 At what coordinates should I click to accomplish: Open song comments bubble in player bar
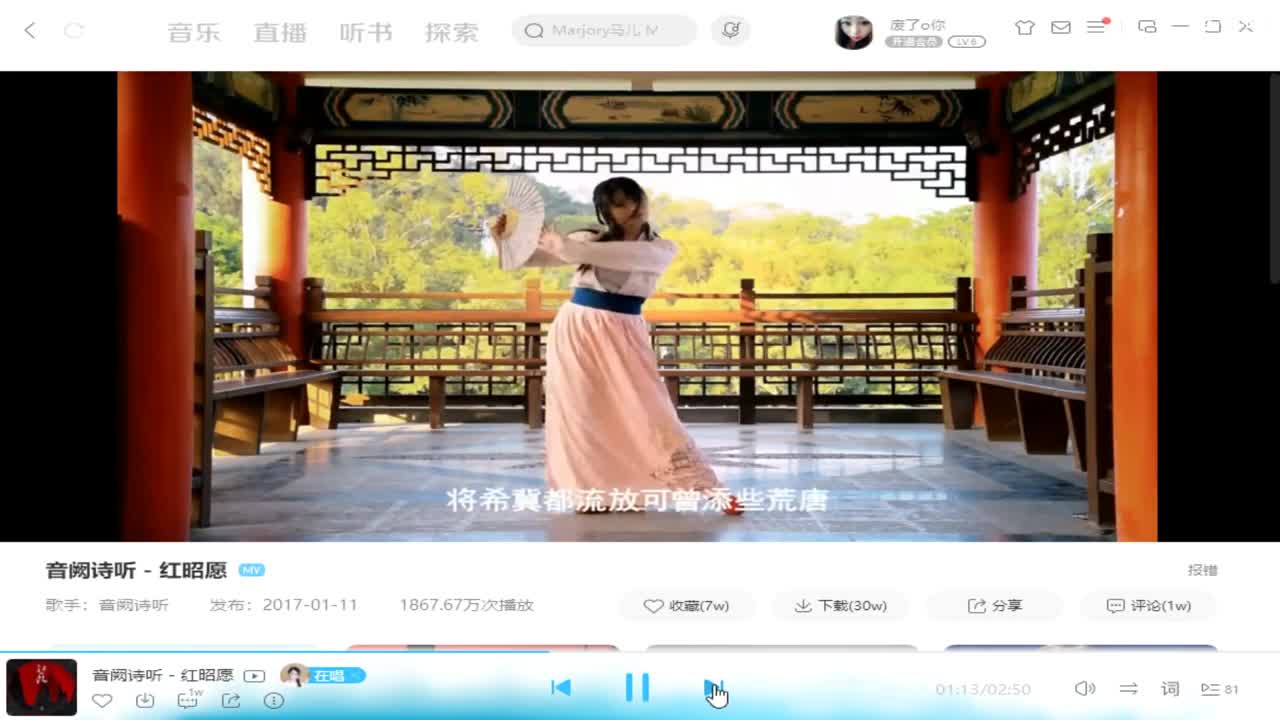tap(188, 699)
